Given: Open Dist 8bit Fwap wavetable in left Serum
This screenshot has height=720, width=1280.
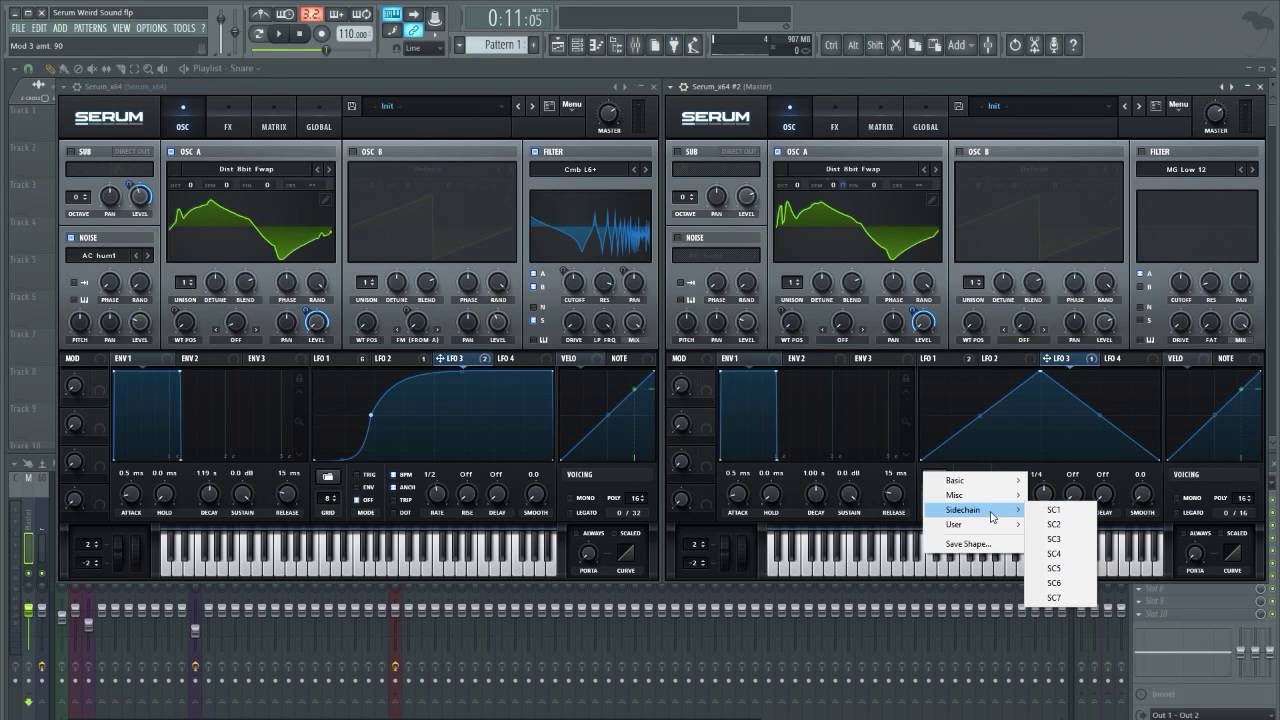Looking at the screenshot, I should click(246, 169).
